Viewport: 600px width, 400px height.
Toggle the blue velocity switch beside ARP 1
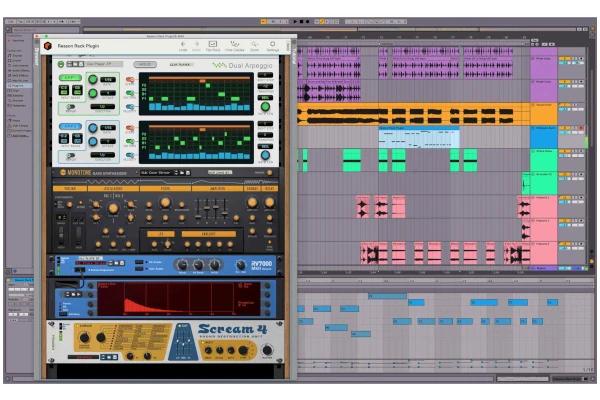[130, 107]
